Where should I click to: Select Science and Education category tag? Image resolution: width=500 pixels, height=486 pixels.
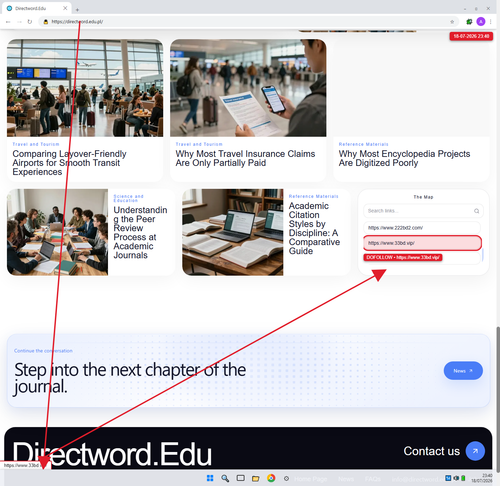click(128, 198)
